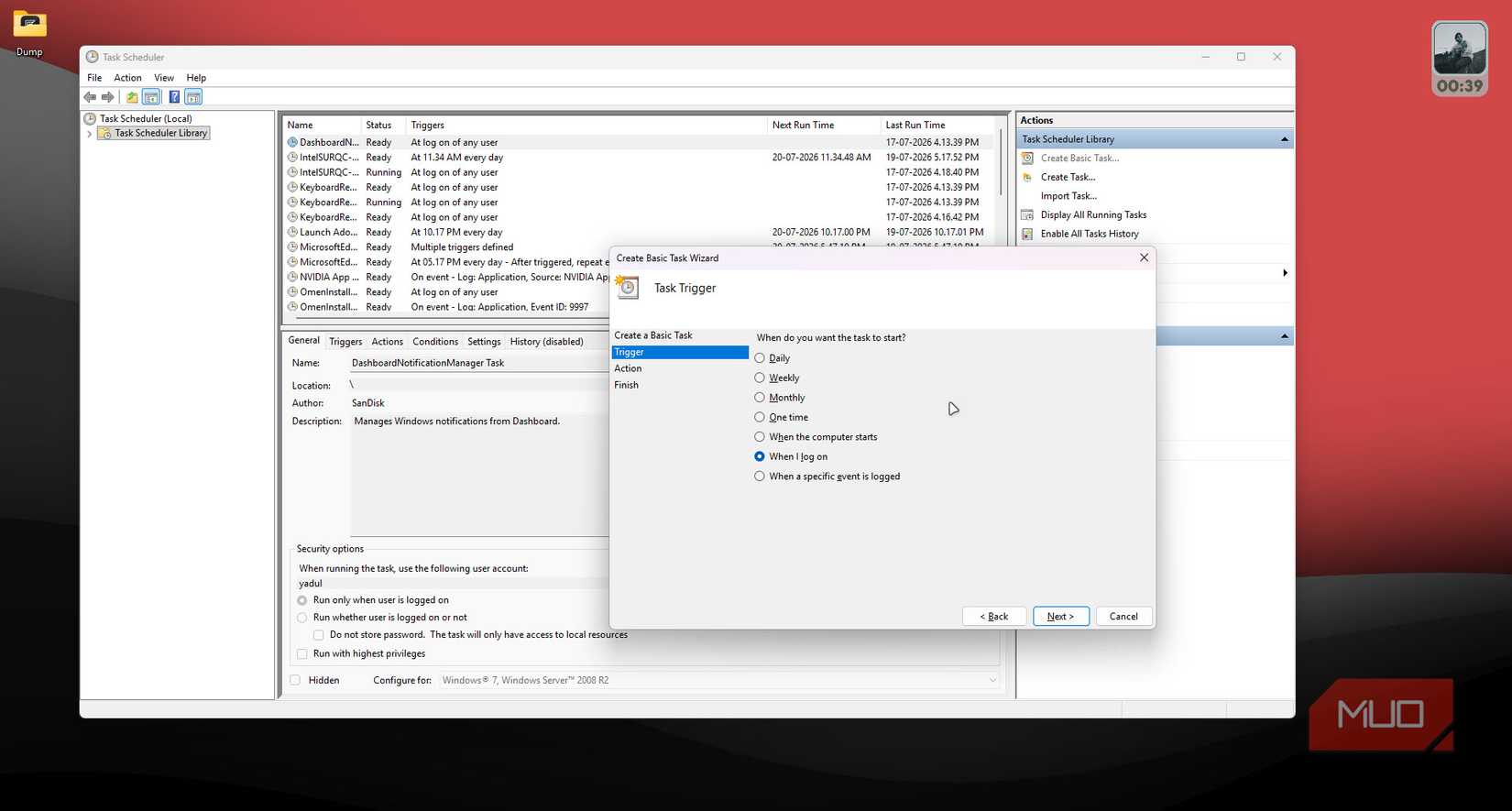This screenshot has height=811, width=1512.
Task: Click the clock icon of Launch Ado... task
Action: pyautogui.click(x=292, y=232)
